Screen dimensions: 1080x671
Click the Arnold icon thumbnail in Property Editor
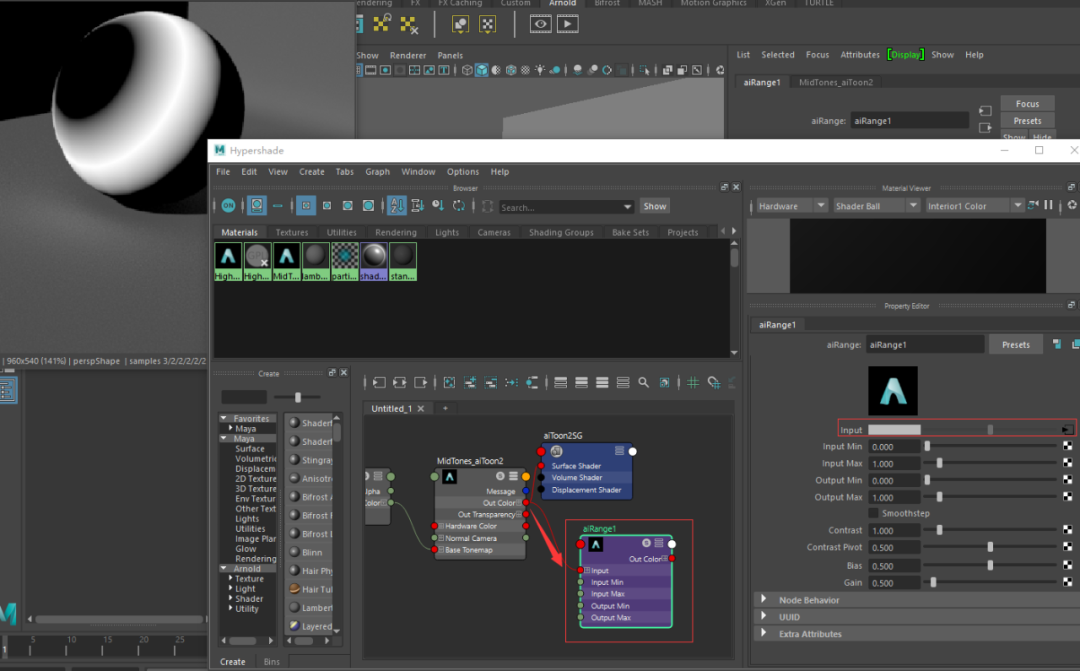click(x=893, y=391)
